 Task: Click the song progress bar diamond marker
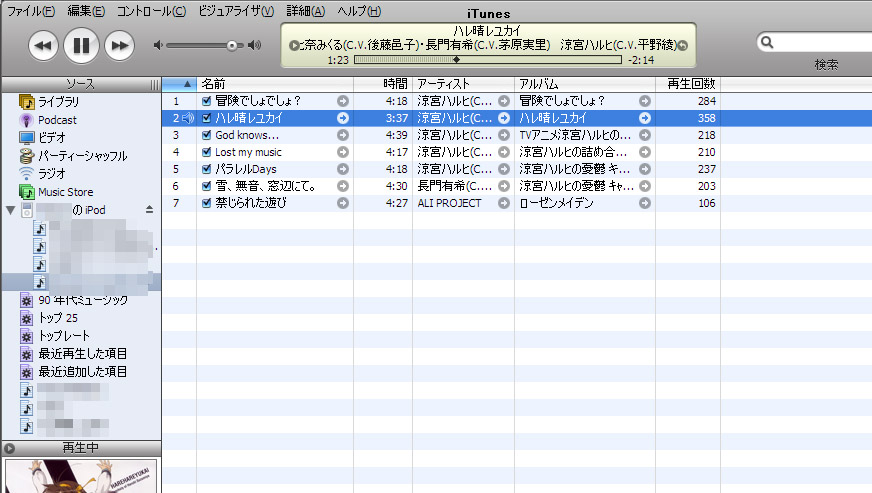pos(456,60)
